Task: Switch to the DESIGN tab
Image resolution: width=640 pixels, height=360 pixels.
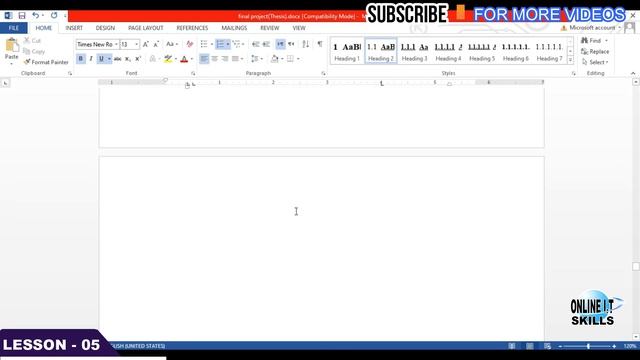Action: [x=105, y=28]
